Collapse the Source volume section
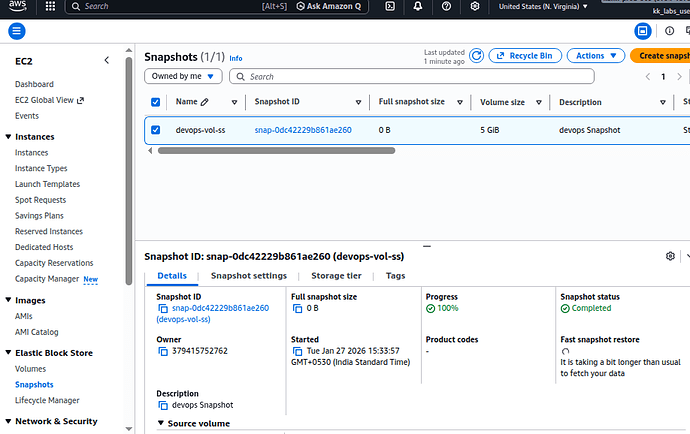Viewport: 690px width, 434px height. [x=162, y=423]
